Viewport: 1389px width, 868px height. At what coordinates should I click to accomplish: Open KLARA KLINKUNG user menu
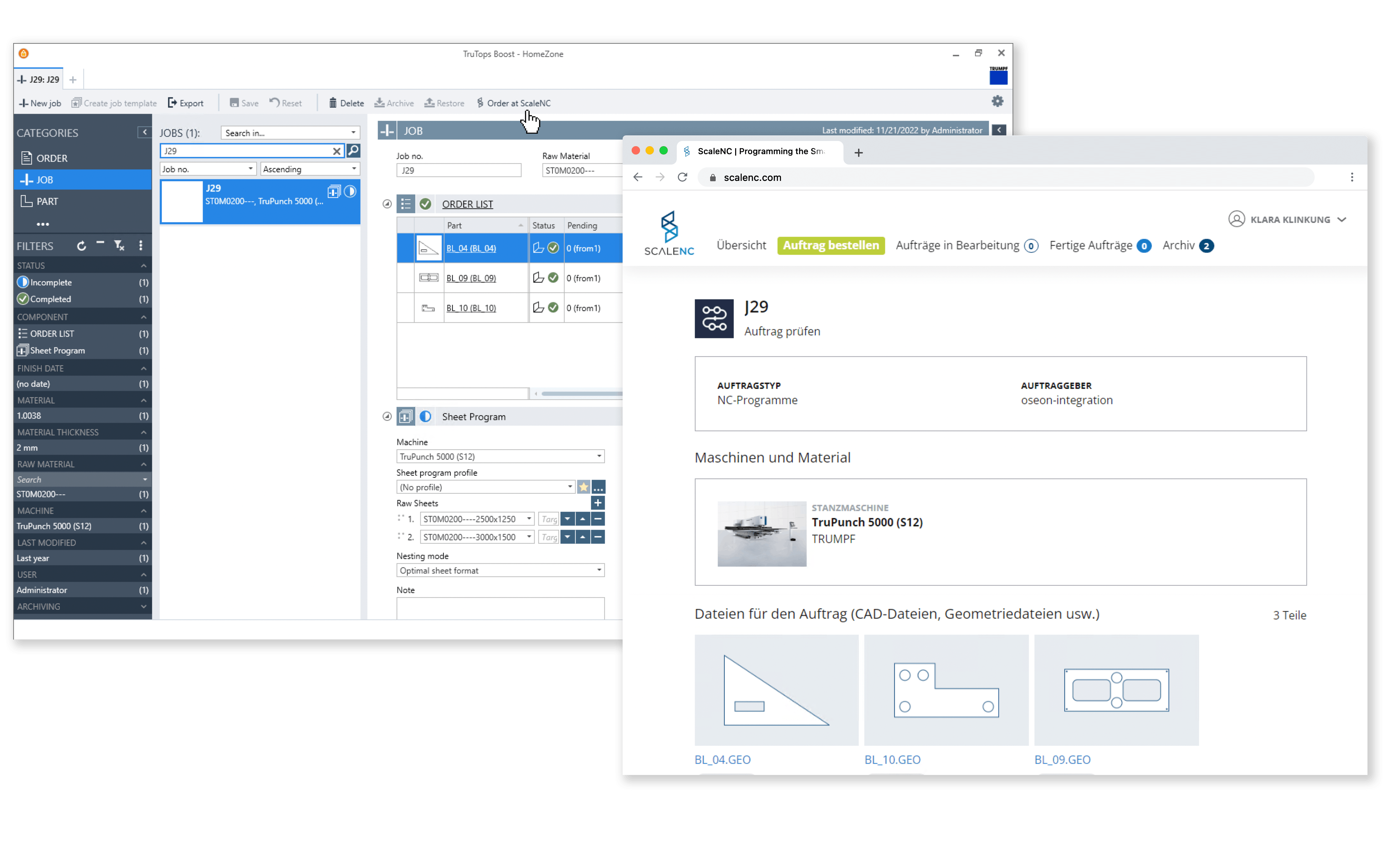(x=1287, y=220)
